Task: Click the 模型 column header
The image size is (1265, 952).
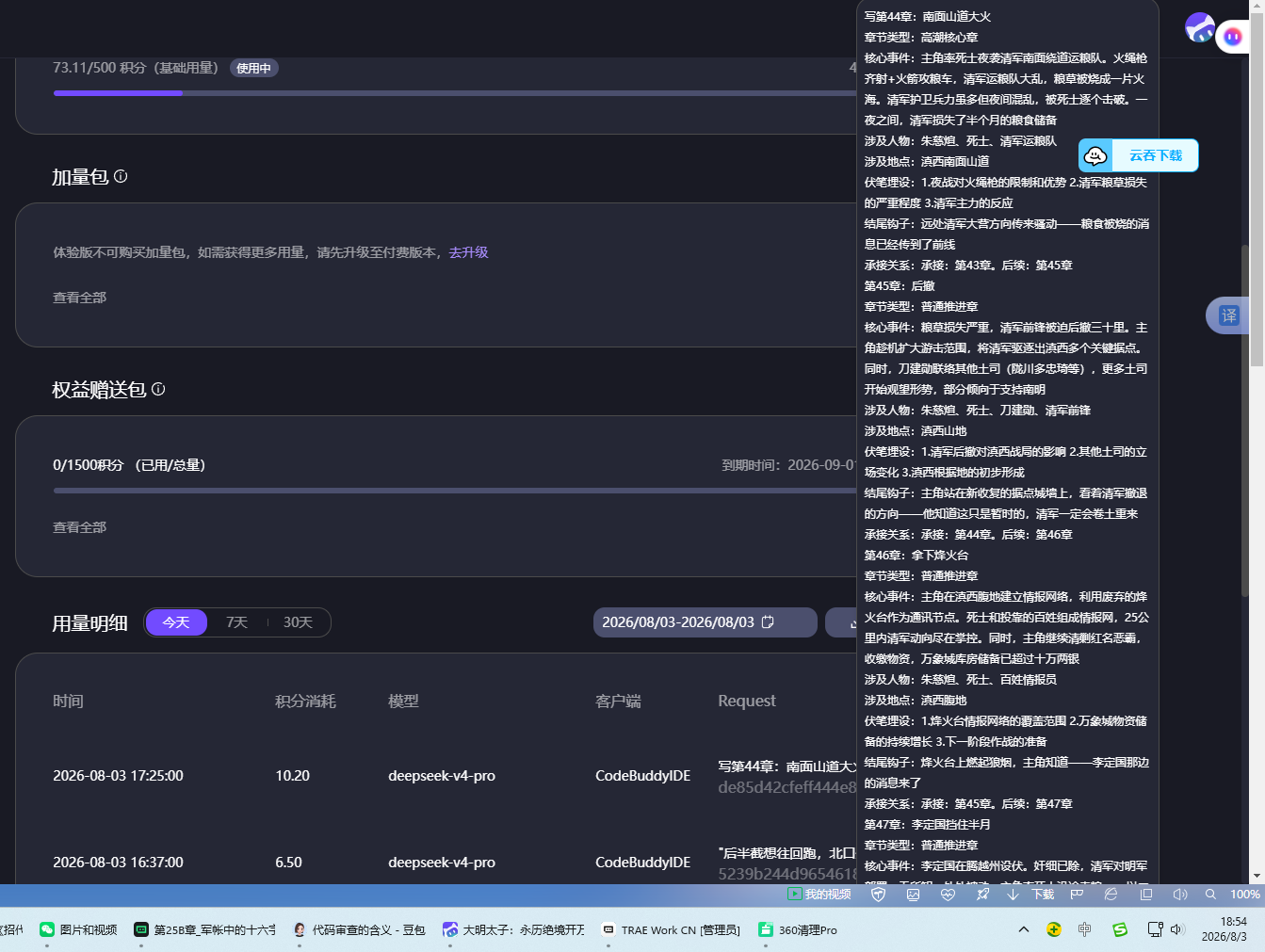Action: [403, 702]
